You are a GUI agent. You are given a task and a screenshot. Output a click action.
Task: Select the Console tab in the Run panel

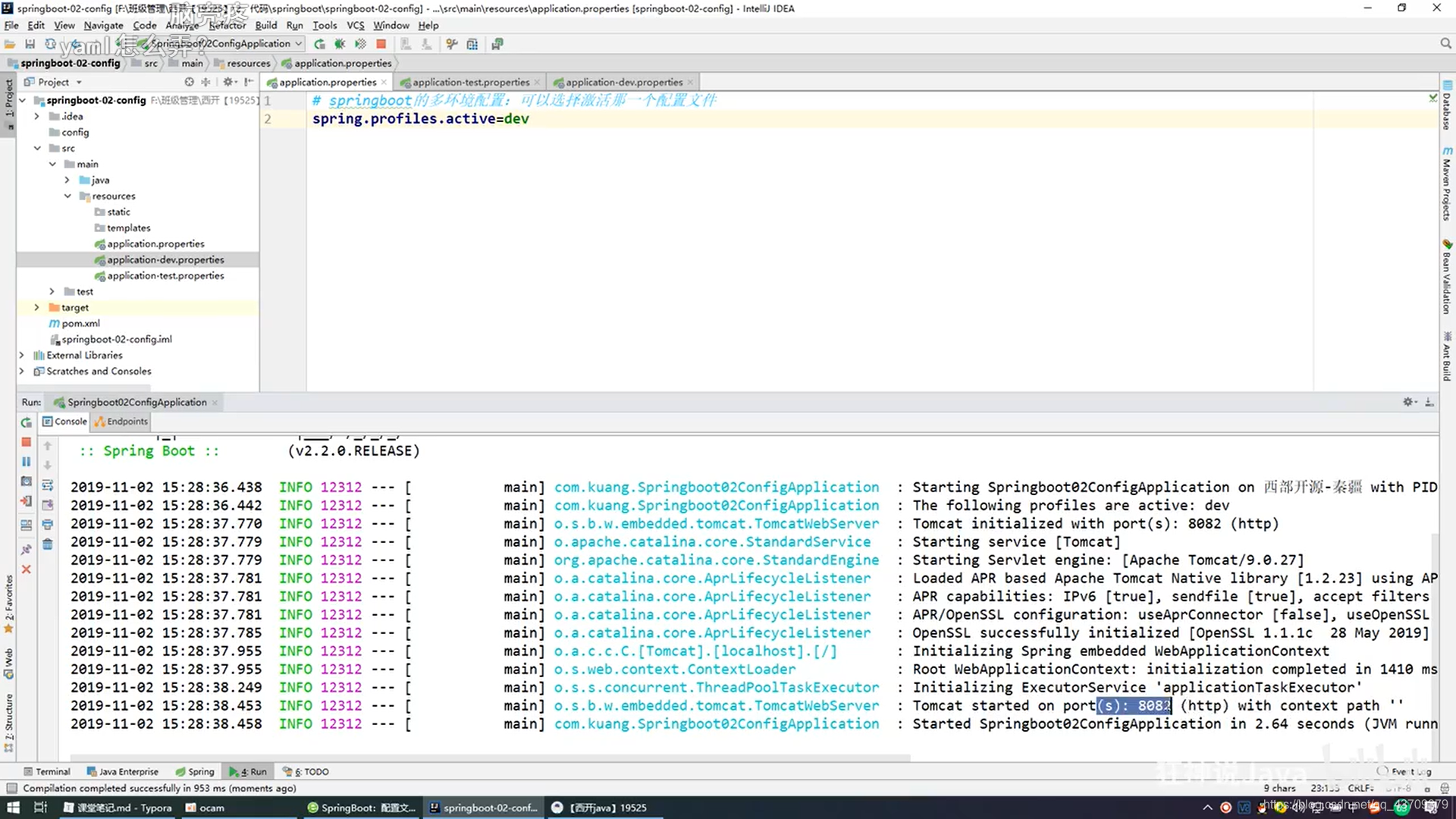[65, 422]
